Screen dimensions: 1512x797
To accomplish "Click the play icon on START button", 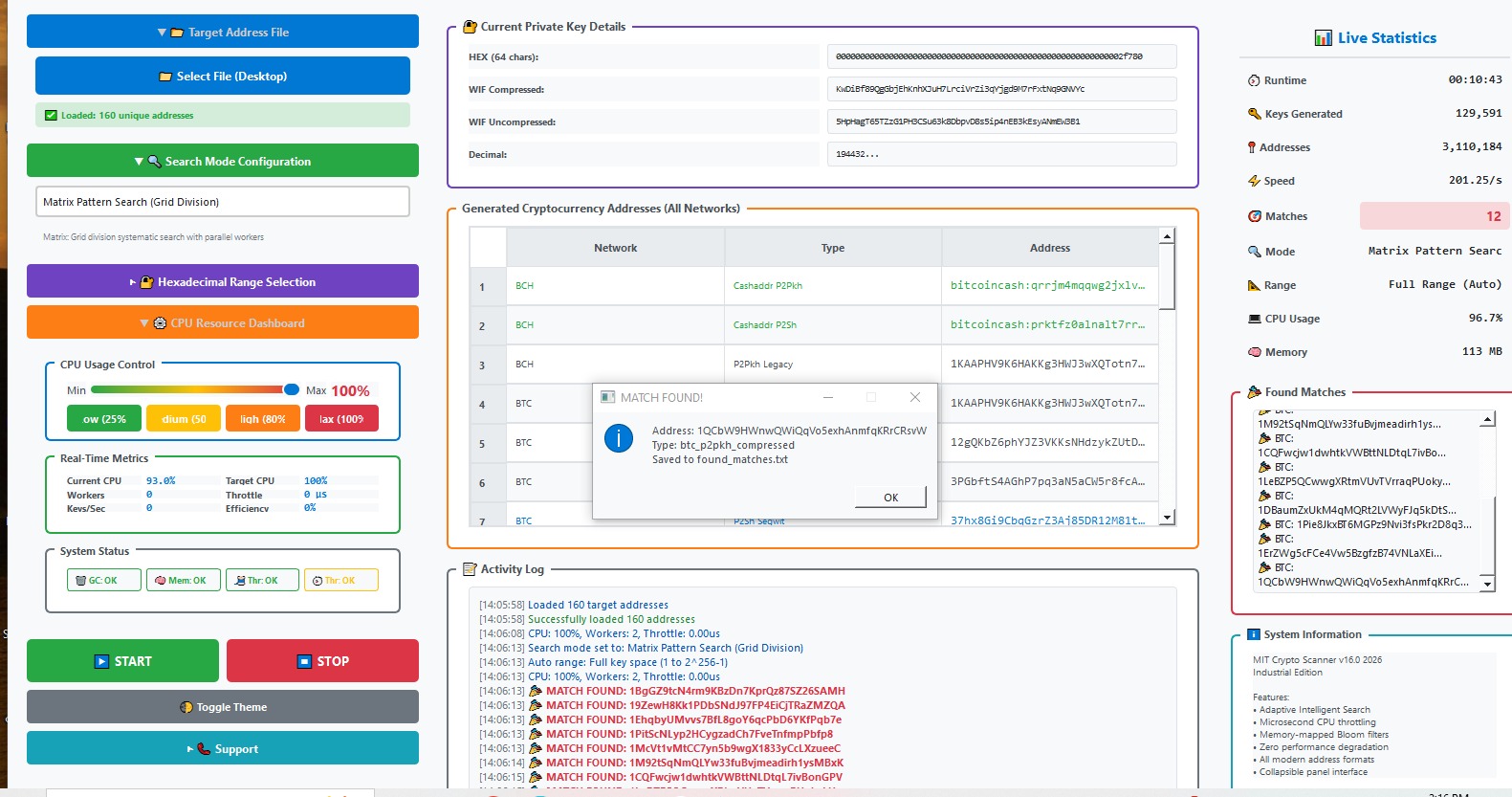I will [x=101, y=661].
